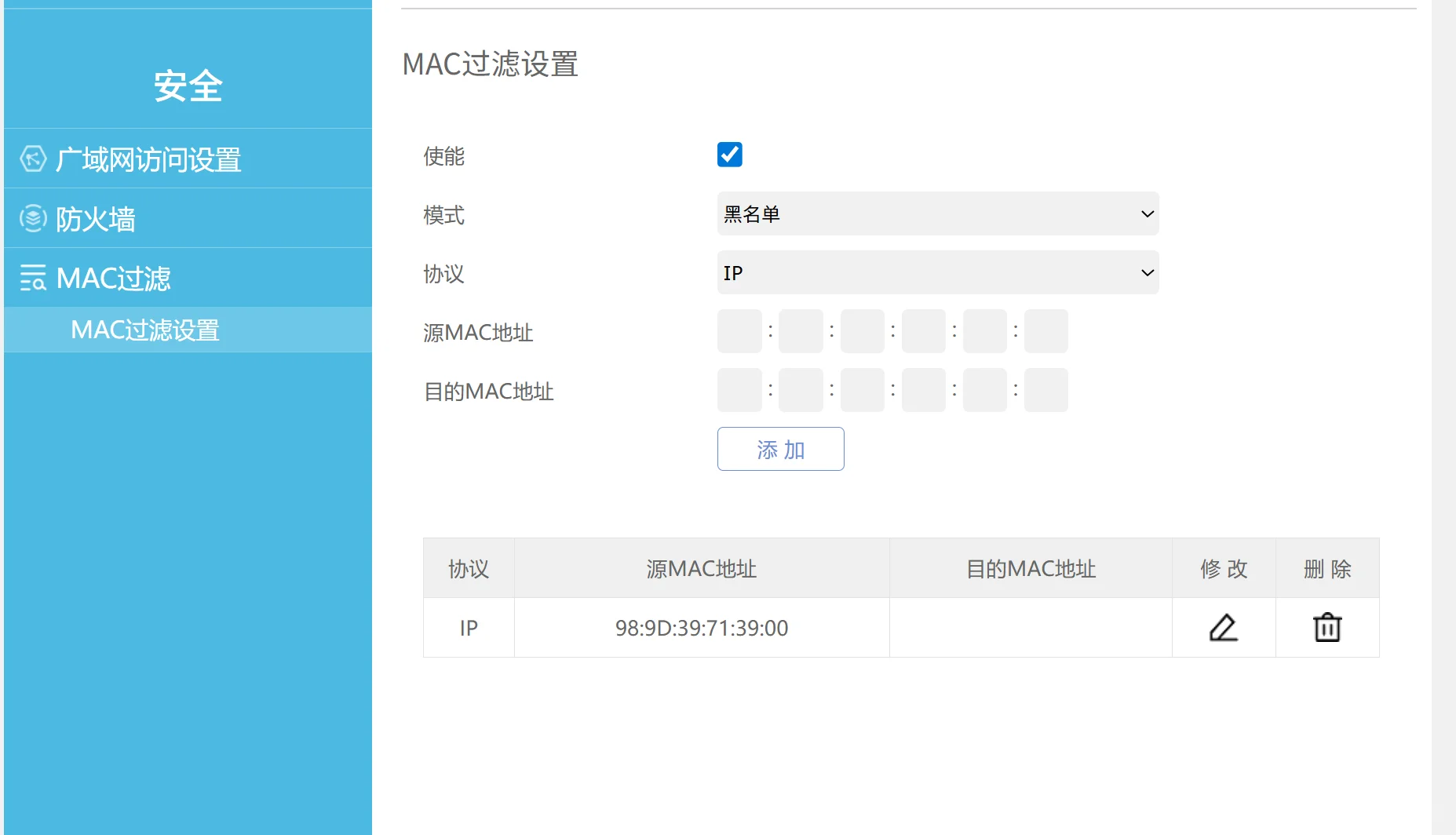Screen dimensions: 1456x835
Task: Click the MAC过滤设置 page title
Action: pyautogui.click(x=491, y=64)
